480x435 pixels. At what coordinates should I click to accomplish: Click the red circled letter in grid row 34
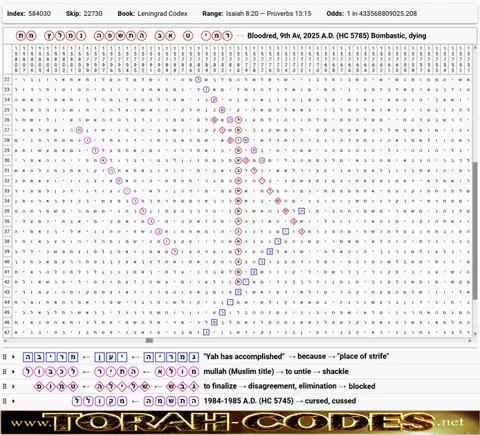click(238, 201)
